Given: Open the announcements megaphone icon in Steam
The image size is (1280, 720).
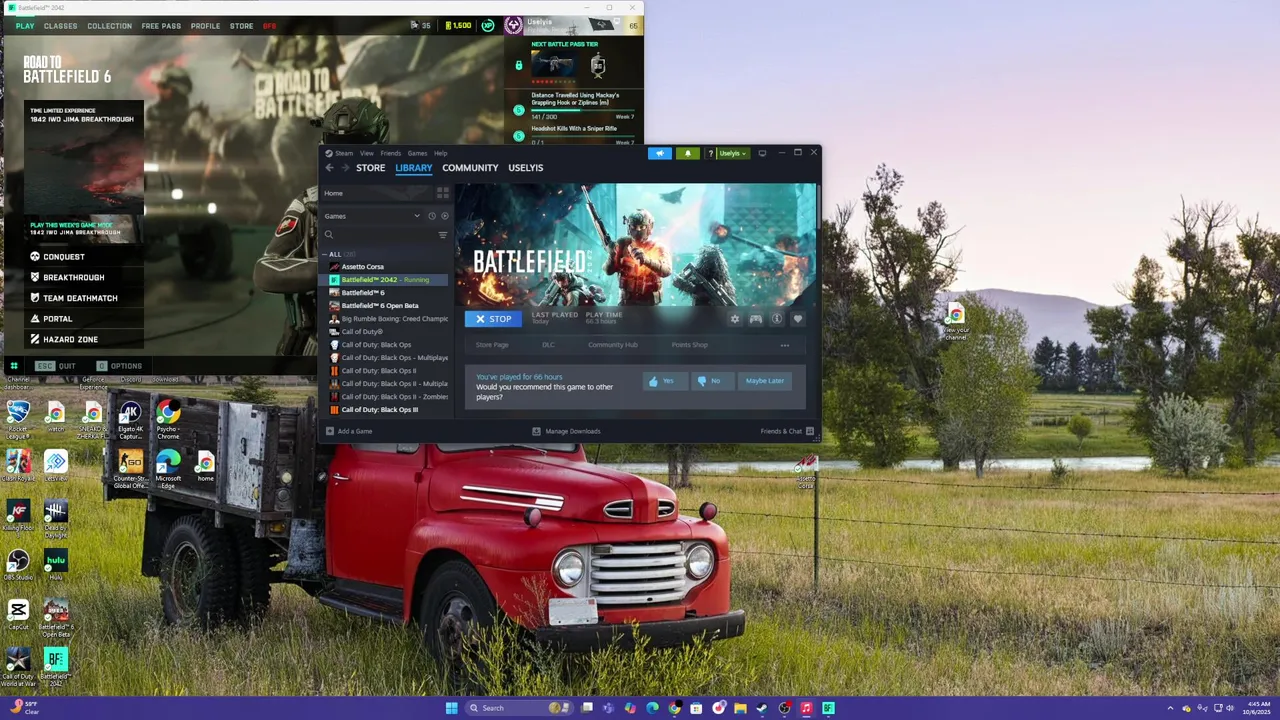Looking at the screenshot, I should (660, 153).
